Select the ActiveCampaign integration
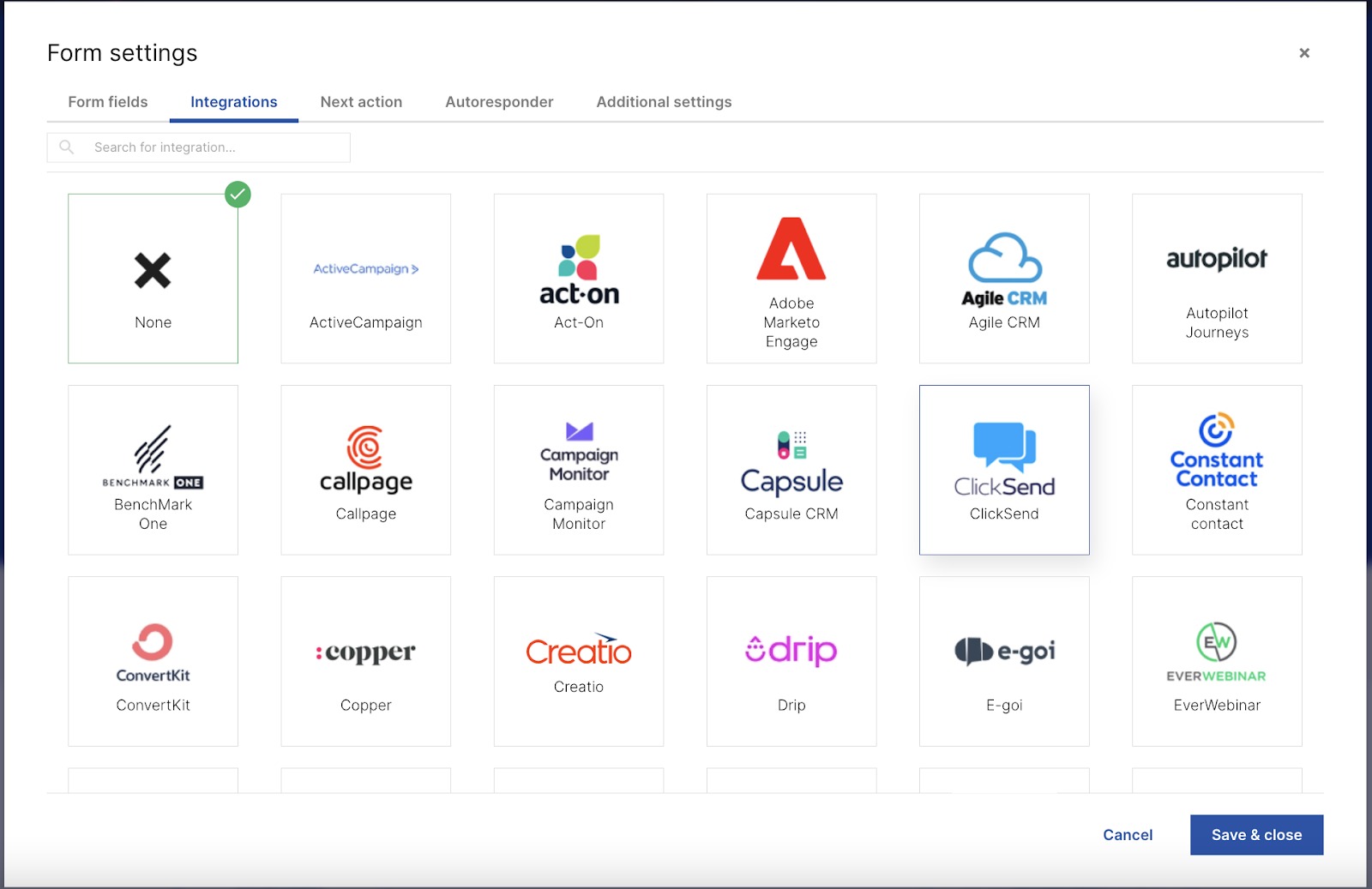This screenshot has height=889, width=1372. click(365, 279)
